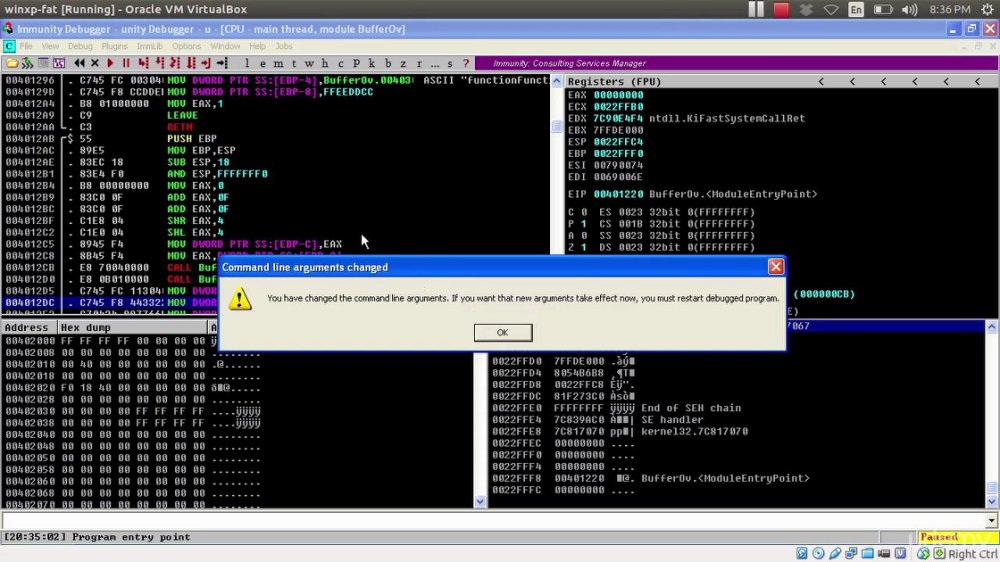Open Handles window with 'h' button
This screenshot has height=562, width=1000.
tap(325, 63)
